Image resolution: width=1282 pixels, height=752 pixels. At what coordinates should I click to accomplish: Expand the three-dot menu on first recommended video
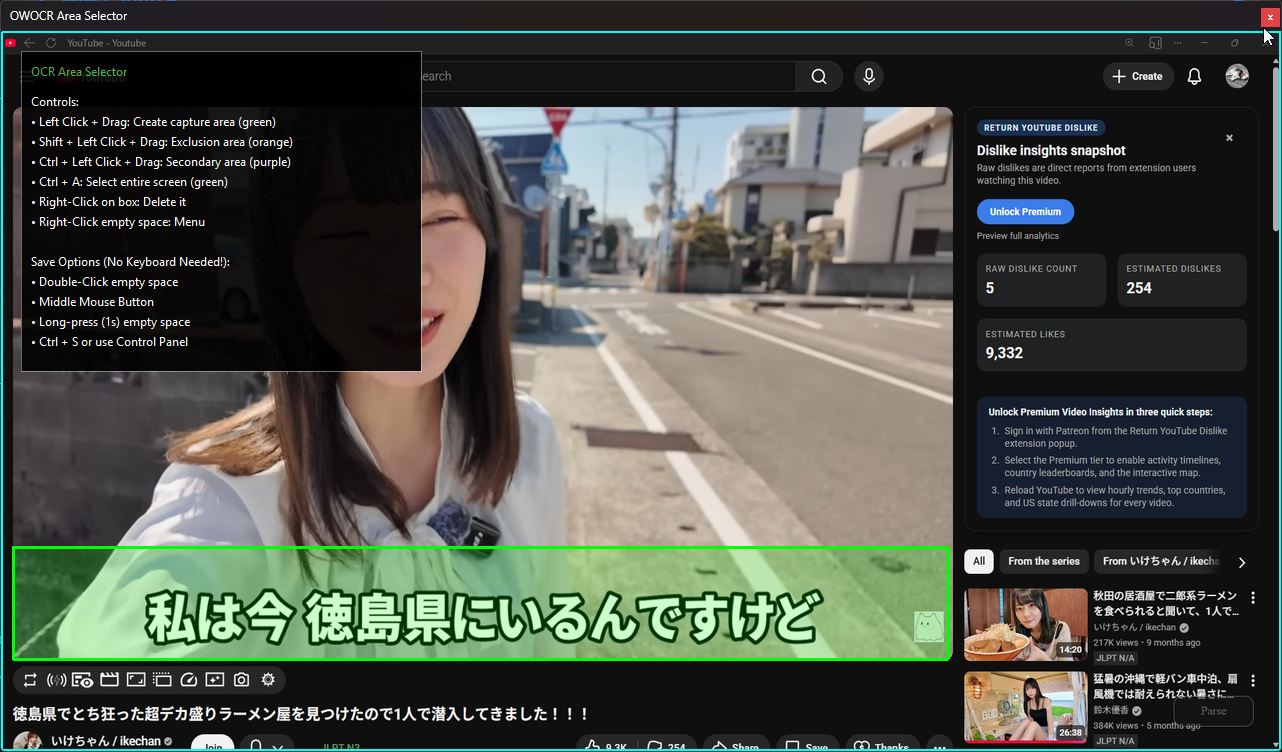(x=1253, y=598)
